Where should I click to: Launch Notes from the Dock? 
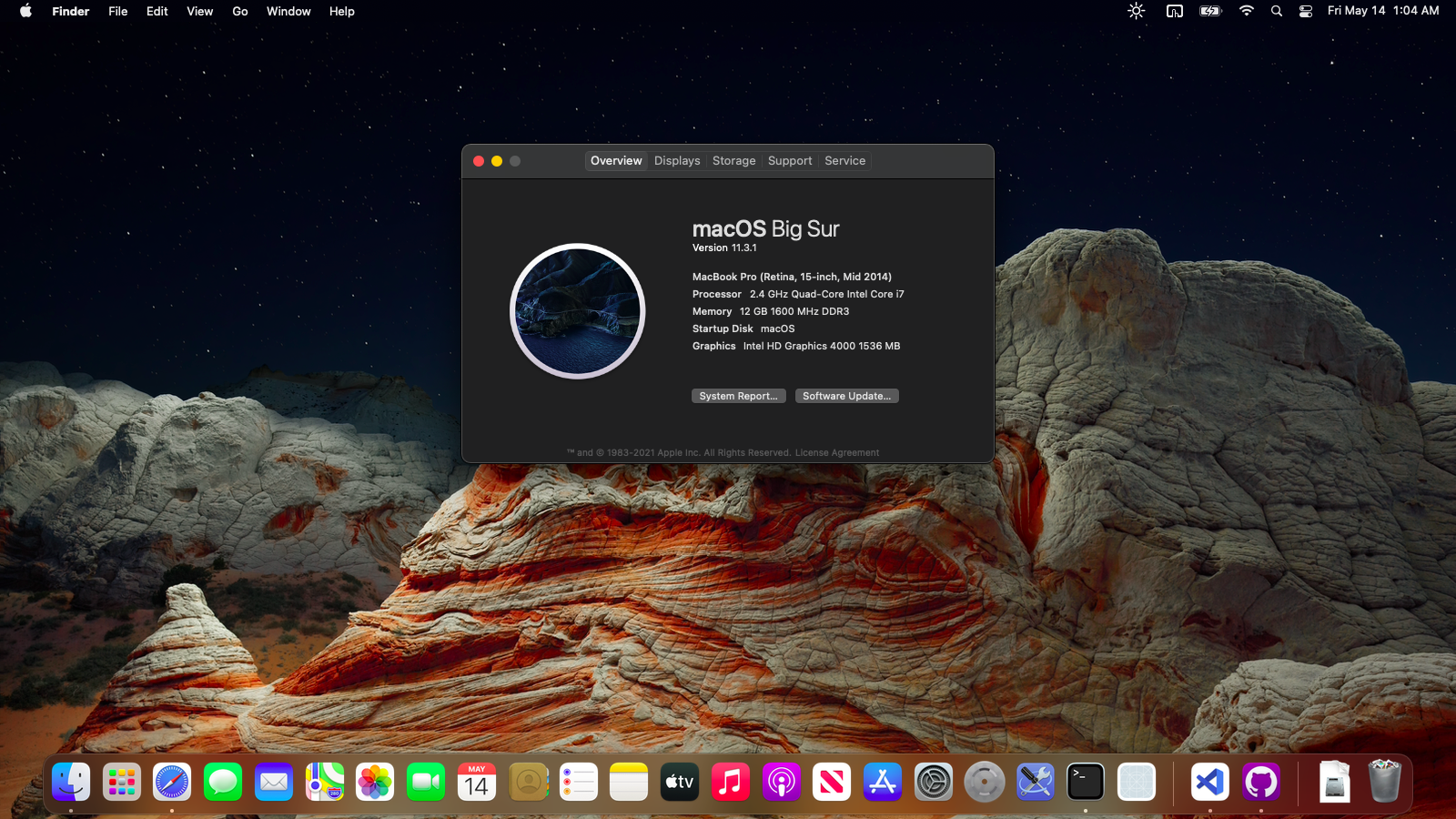coord(629,782)
